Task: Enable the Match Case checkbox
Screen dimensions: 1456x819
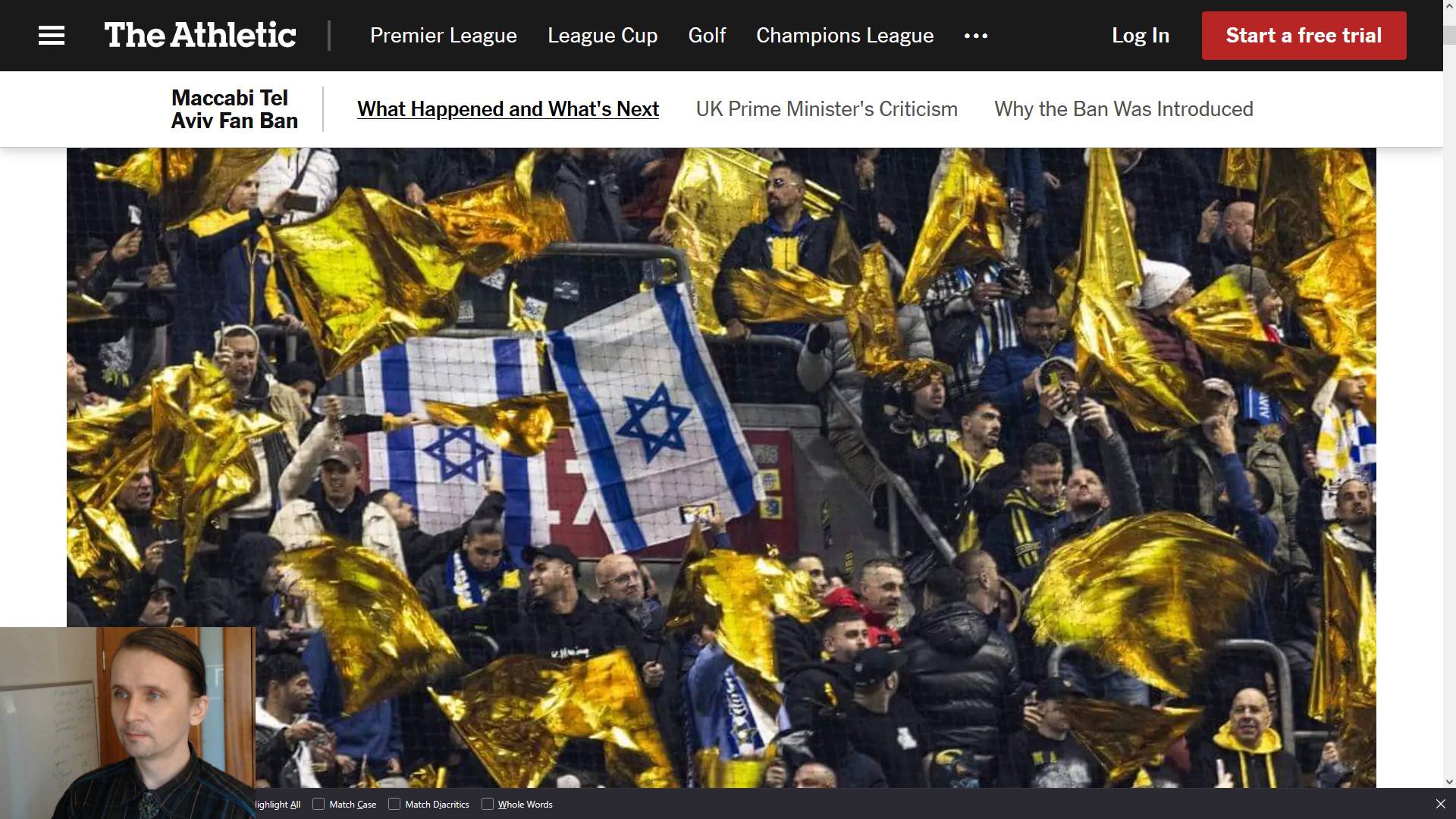Action: point(318,804)
